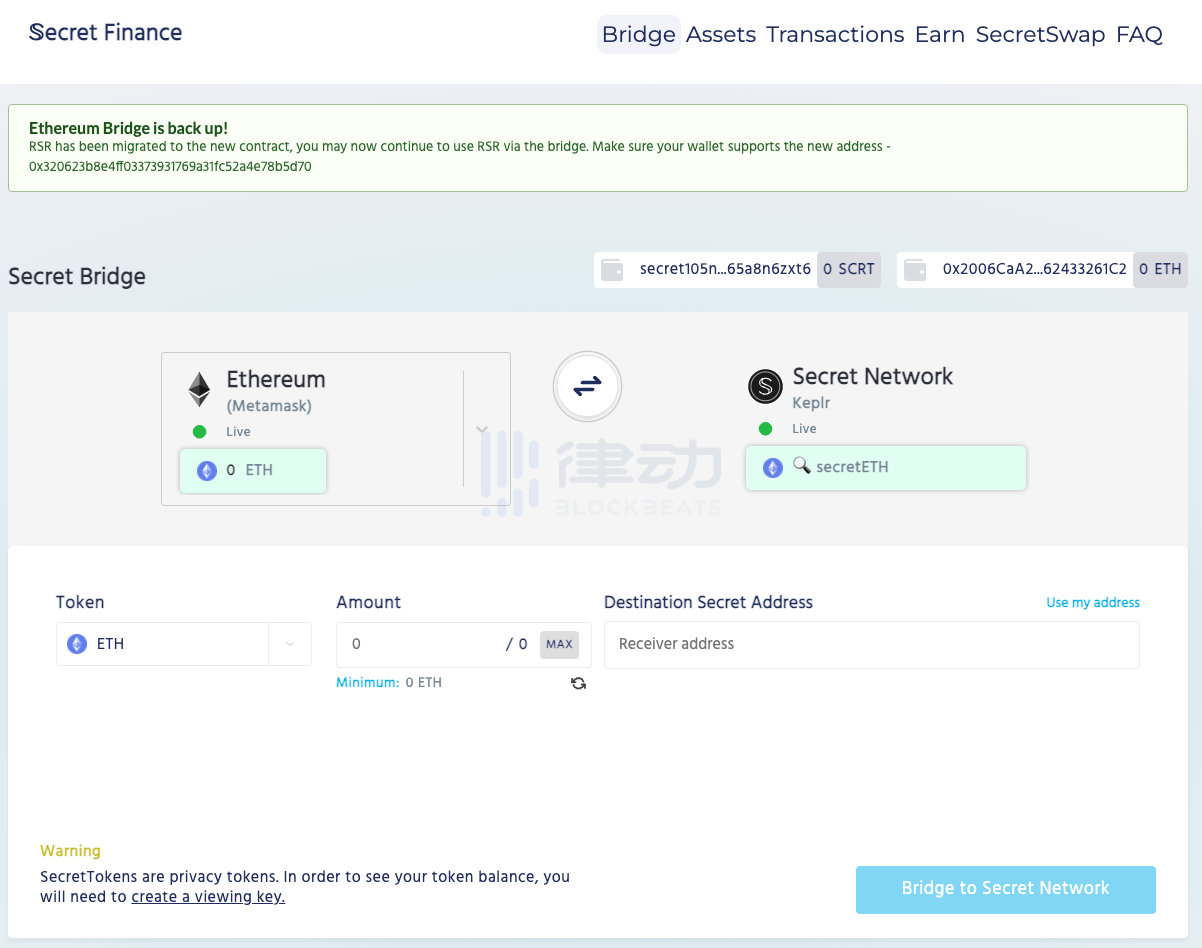Click the wallet icon beside secret address
This screenshot has height=948, width=1202.
tap(613, 270)
